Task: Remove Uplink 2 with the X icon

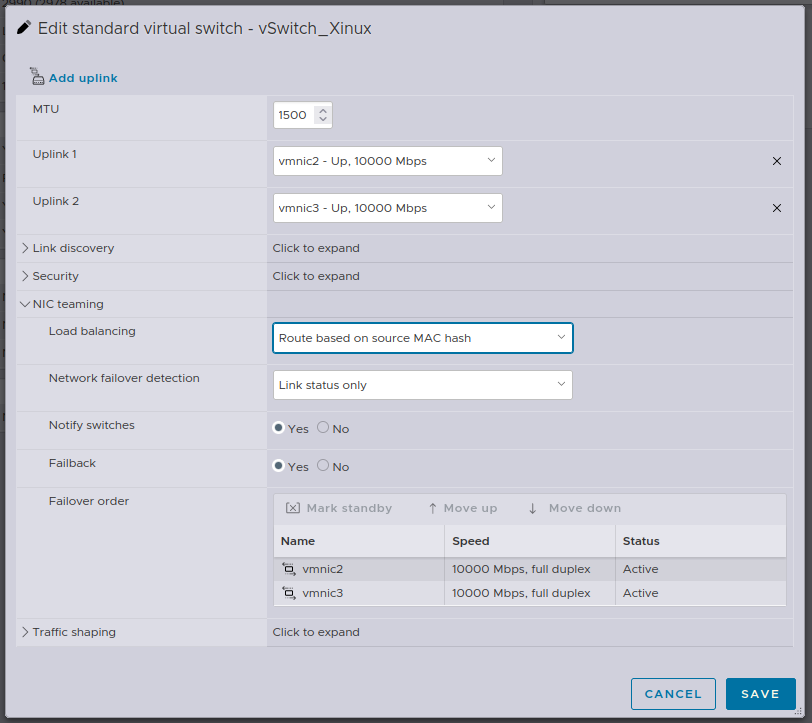Action: click(x=777, y=208)
